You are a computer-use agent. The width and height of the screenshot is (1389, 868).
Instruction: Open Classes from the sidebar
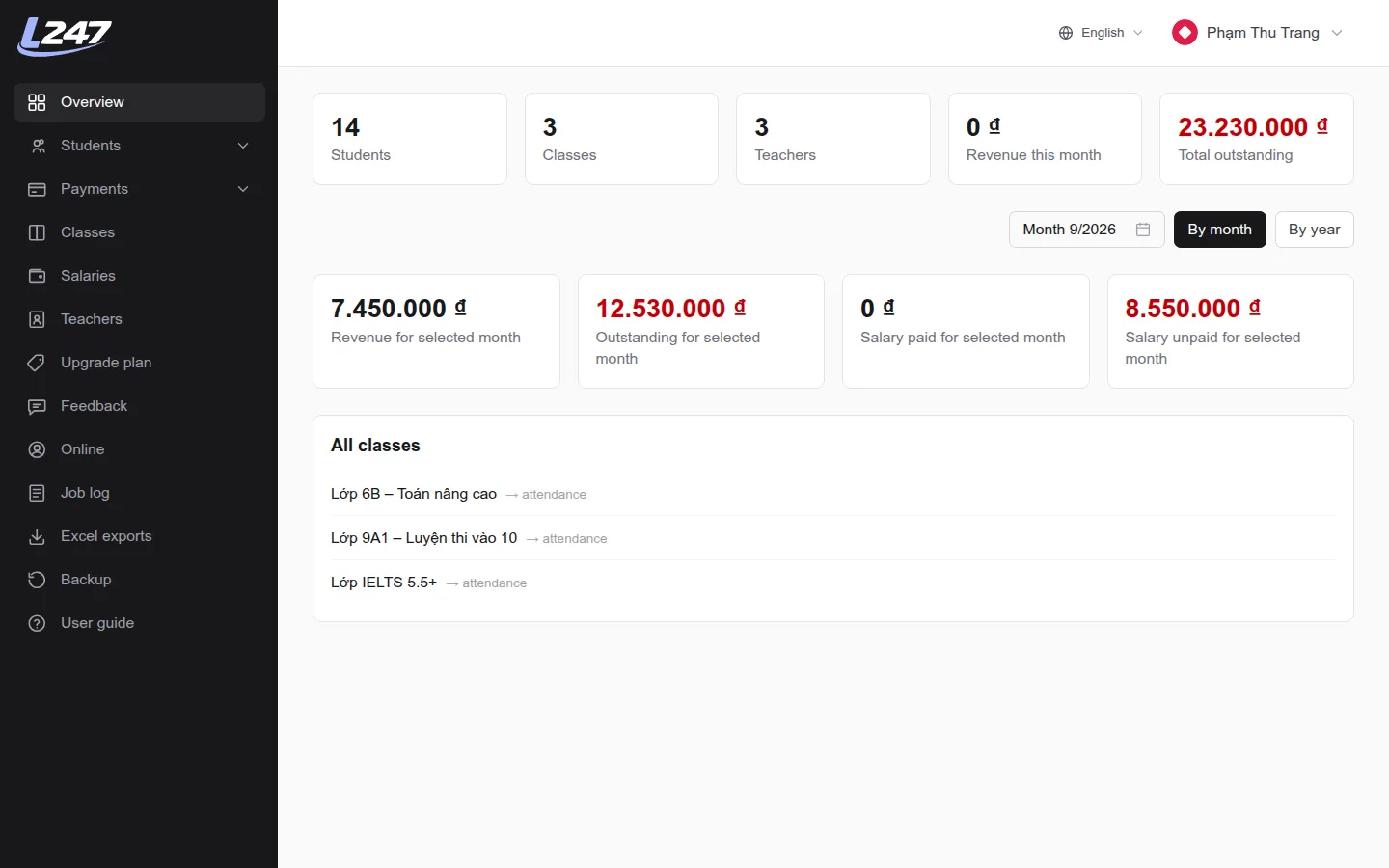click(x=139, y=232)
